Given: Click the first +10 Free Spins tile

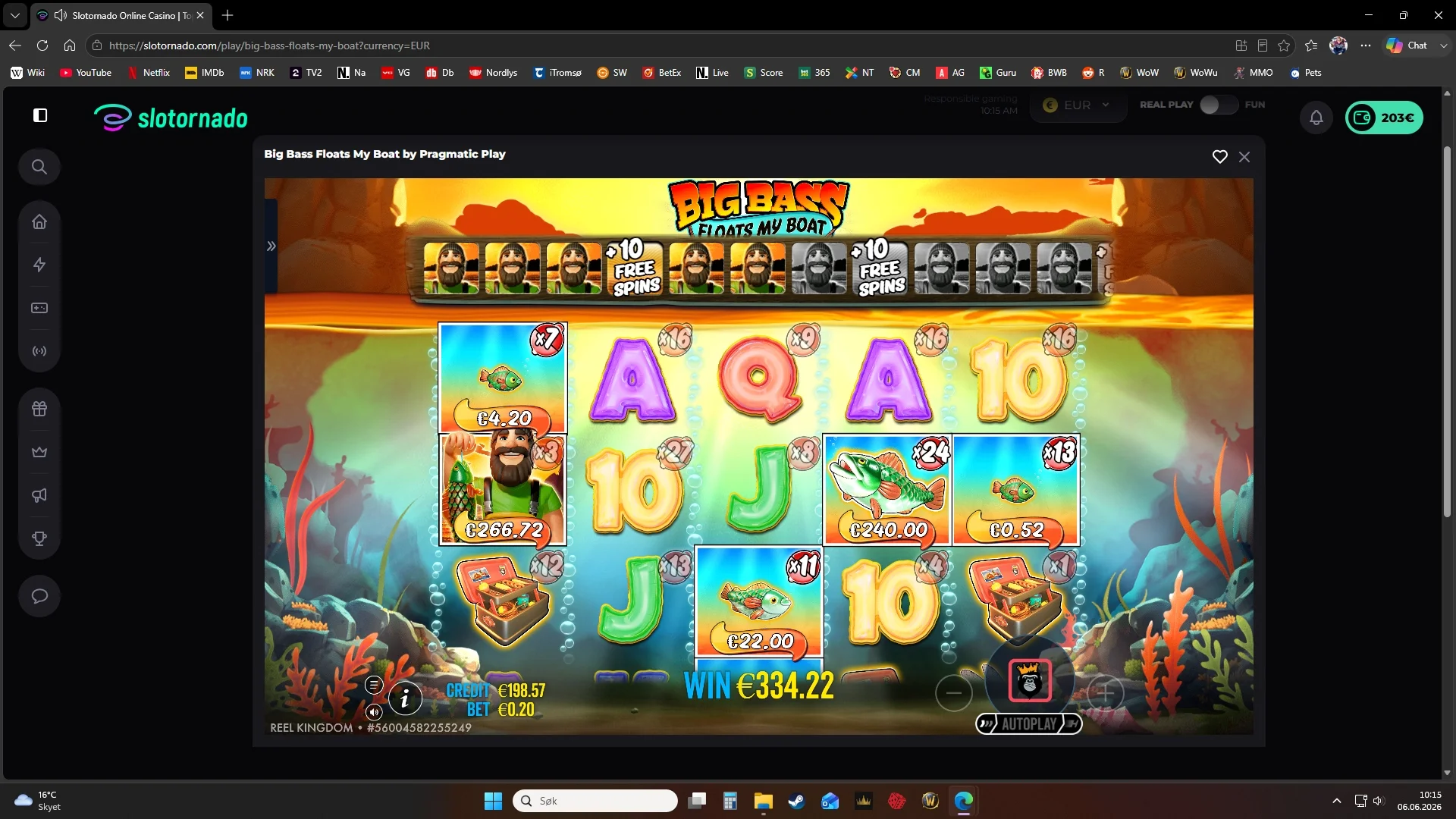Looking at the screenshot, I should click(635, 268).
